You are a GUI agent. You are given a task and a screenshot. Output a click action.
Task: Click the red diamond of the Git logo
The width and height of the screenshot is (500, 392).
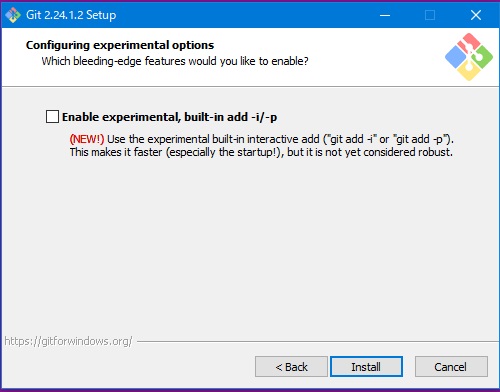469,42
